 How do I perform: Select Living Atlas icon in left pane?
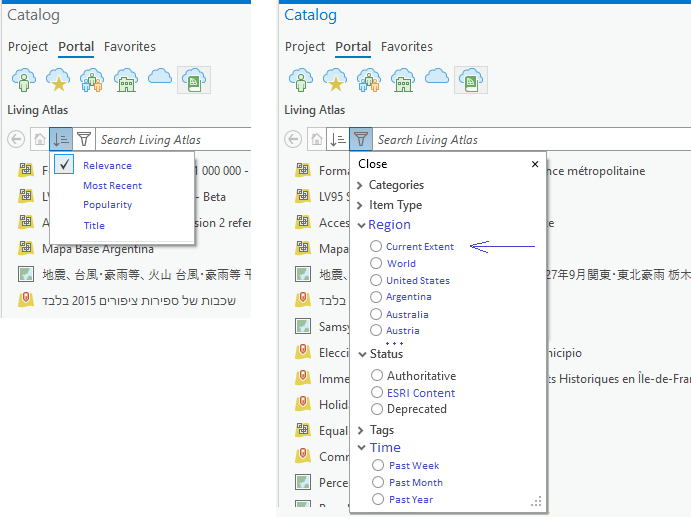[x=194, y=80]
